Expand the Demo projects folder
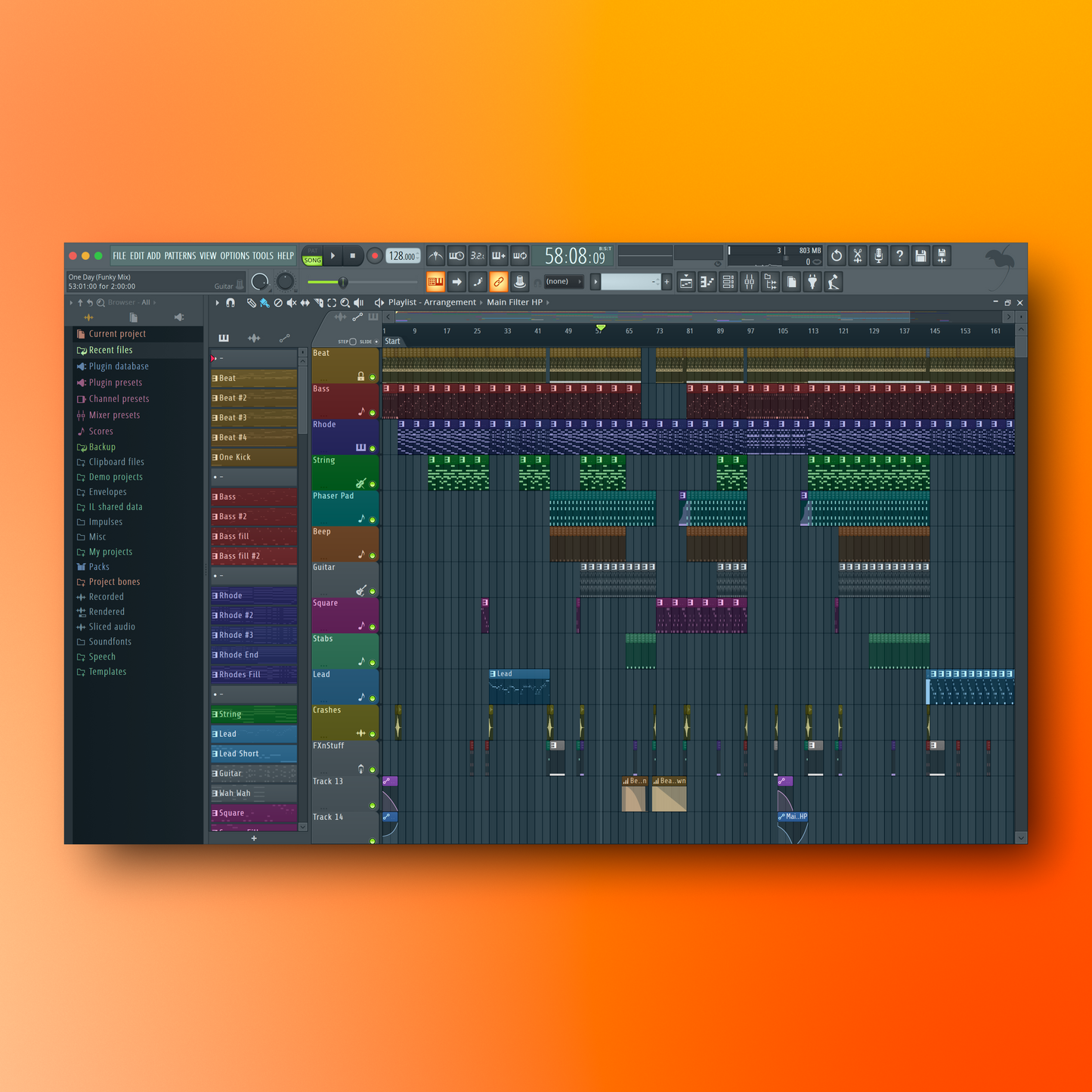 pyautogui.click(x=116, y=478)
